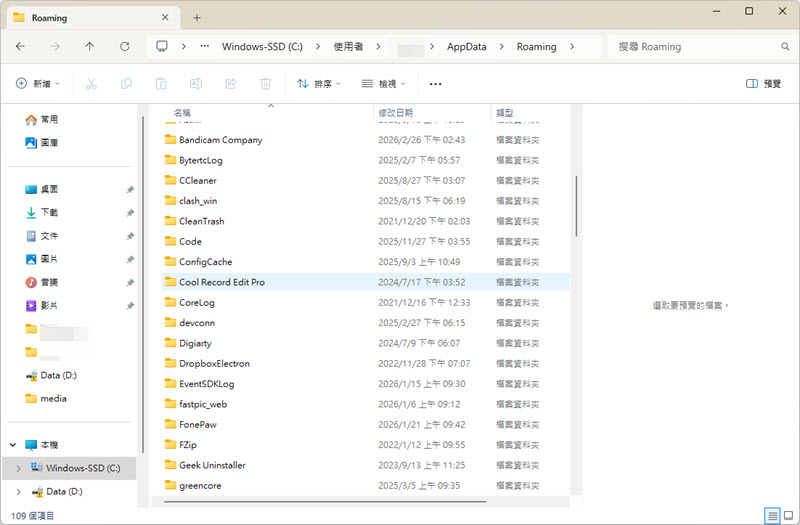Click the chevron after AppData in address bar
Viewport: 800px width, 525px height.
click(x=502, y=46)
